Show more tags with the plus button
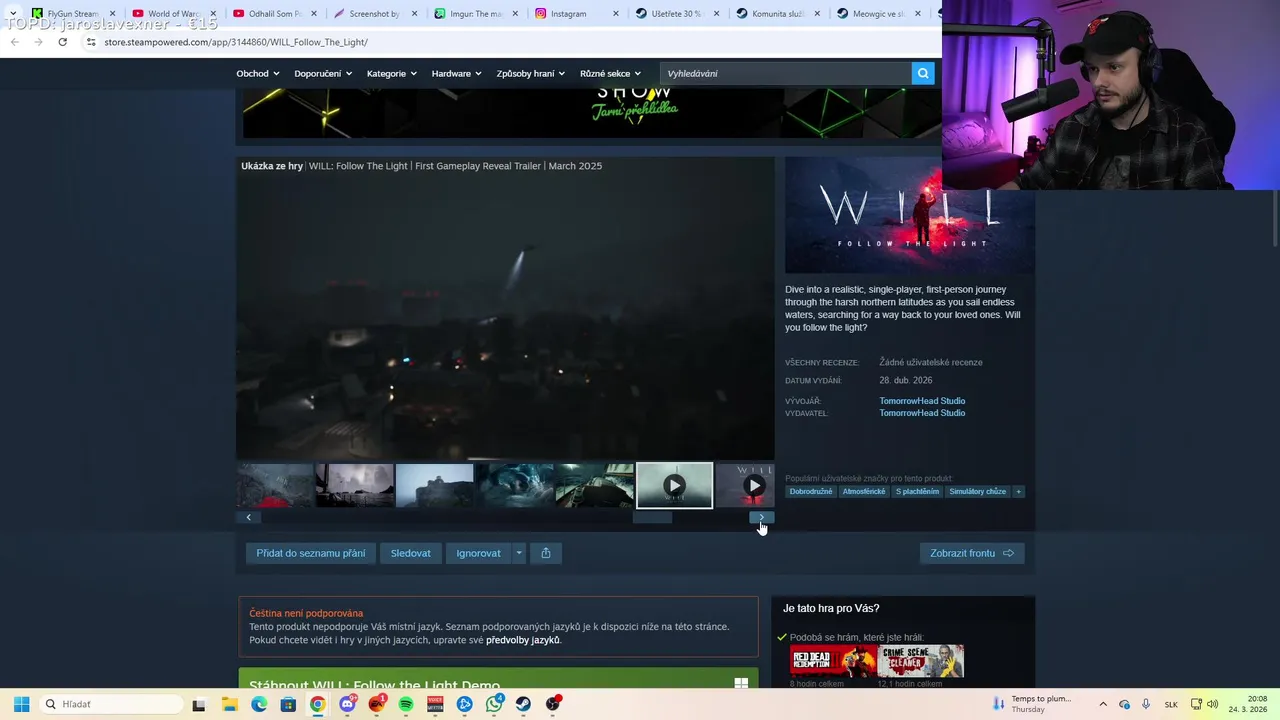This screenshot has height=720, width=1280. pos(1019,491)
